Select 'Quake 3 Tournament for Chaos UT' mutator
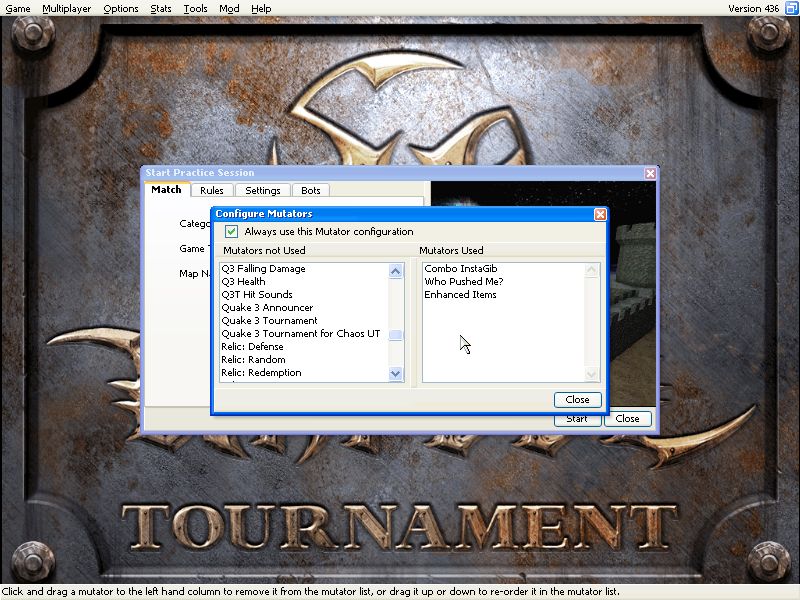The width and height of the screenshot is (800, 600). point(300,334)
